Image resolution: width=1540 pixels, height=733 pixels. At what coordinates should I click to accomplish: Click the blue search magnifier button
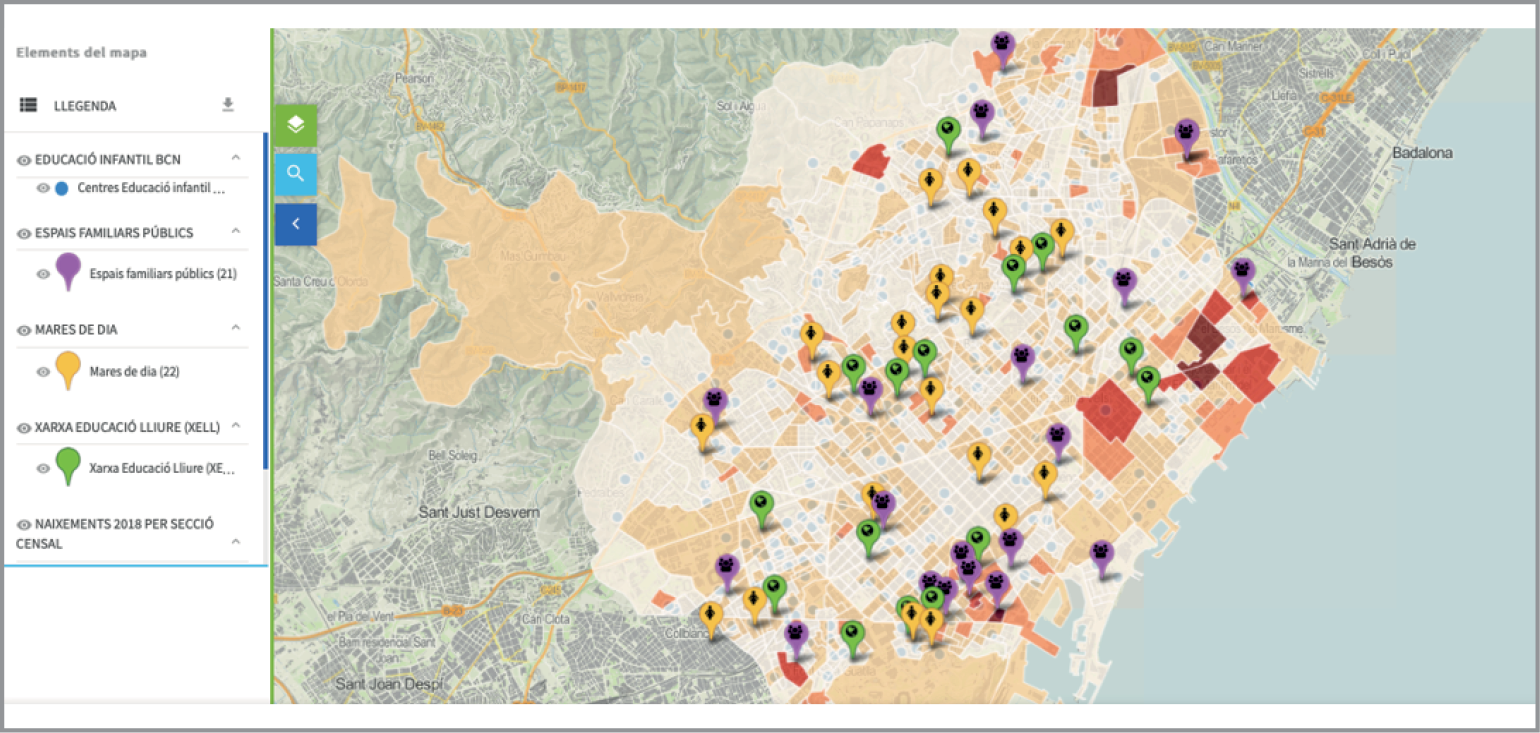(x=295, y=174)
